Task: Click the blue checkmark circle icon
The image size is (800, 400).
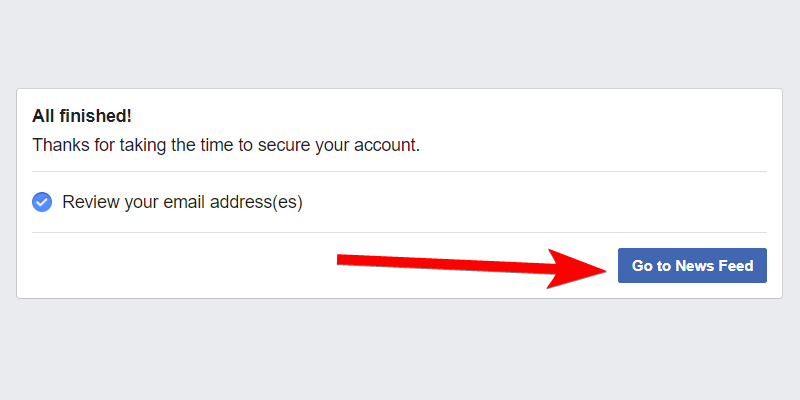Action: [42, 202]
